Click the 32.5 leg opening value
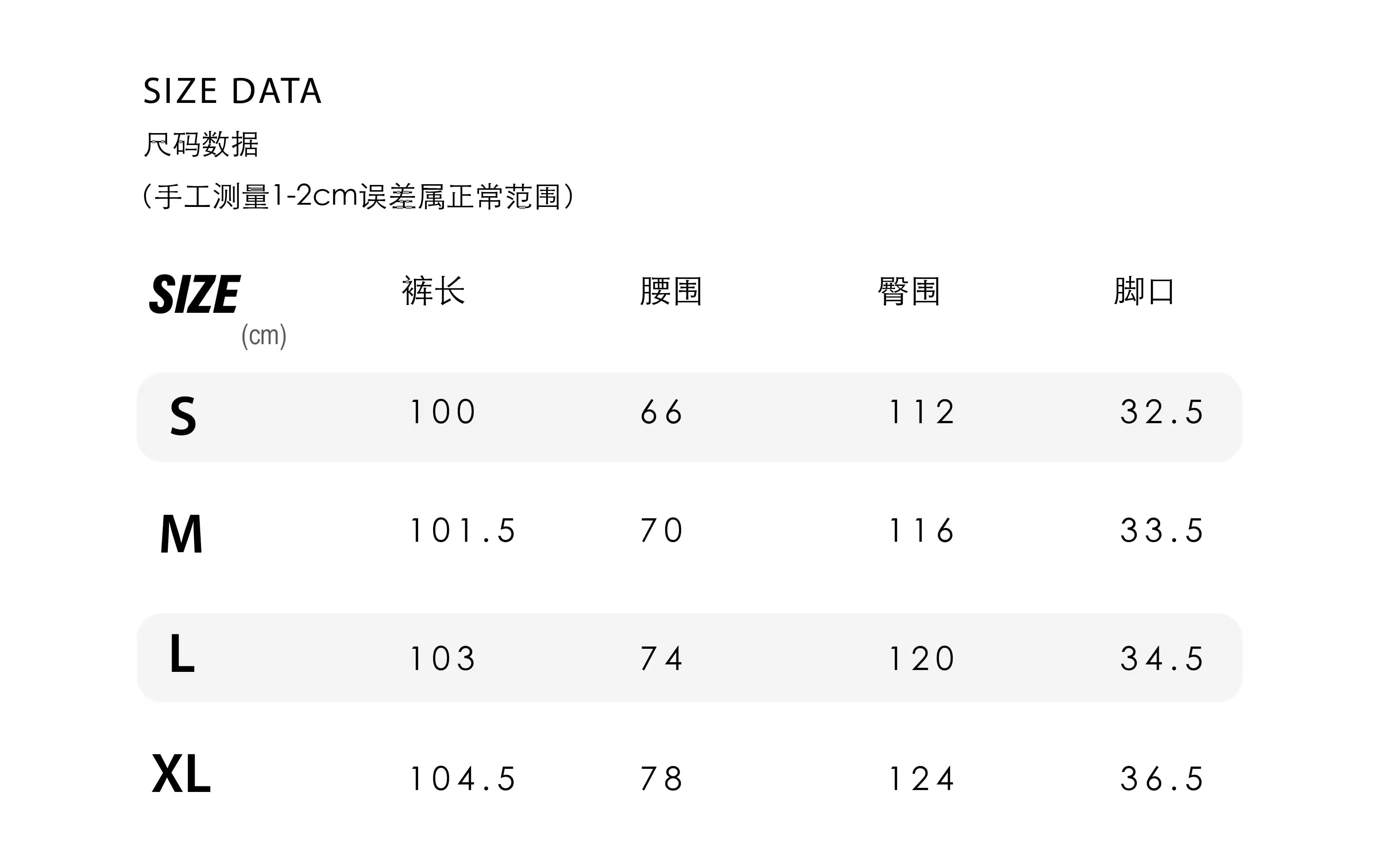Image resolution: width=1399 pixels, height=868 pixels. coord(1162,412)
